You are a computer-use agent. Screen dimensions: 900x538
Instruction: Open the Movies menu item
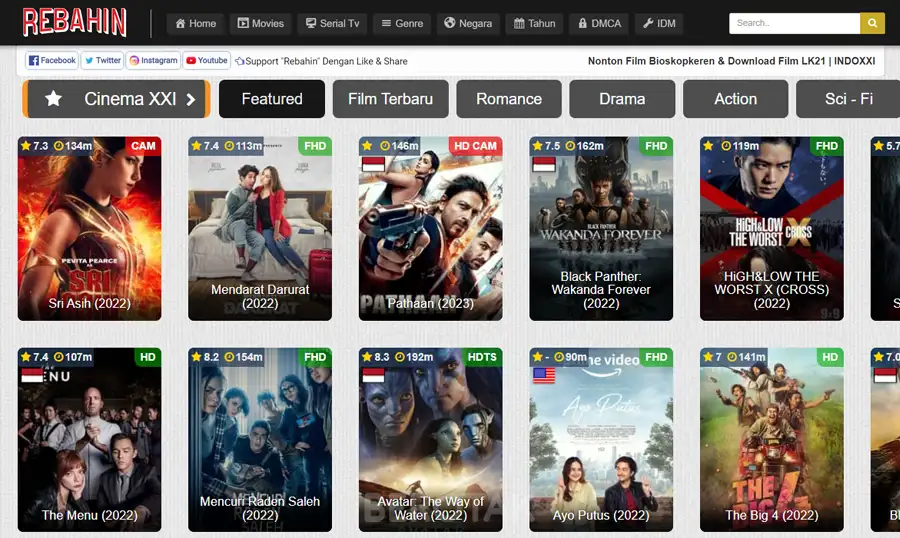pyautogui.click(x=261, y=24)
